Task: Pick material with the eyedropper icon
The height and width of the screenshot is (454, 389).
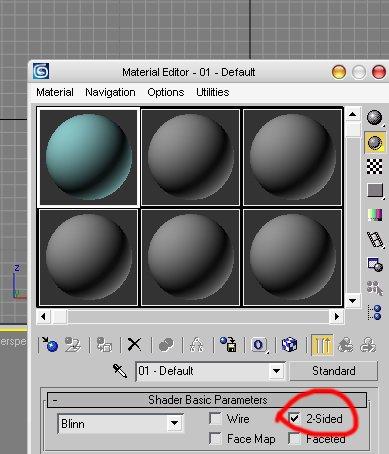Action: [x=120, y=371]
